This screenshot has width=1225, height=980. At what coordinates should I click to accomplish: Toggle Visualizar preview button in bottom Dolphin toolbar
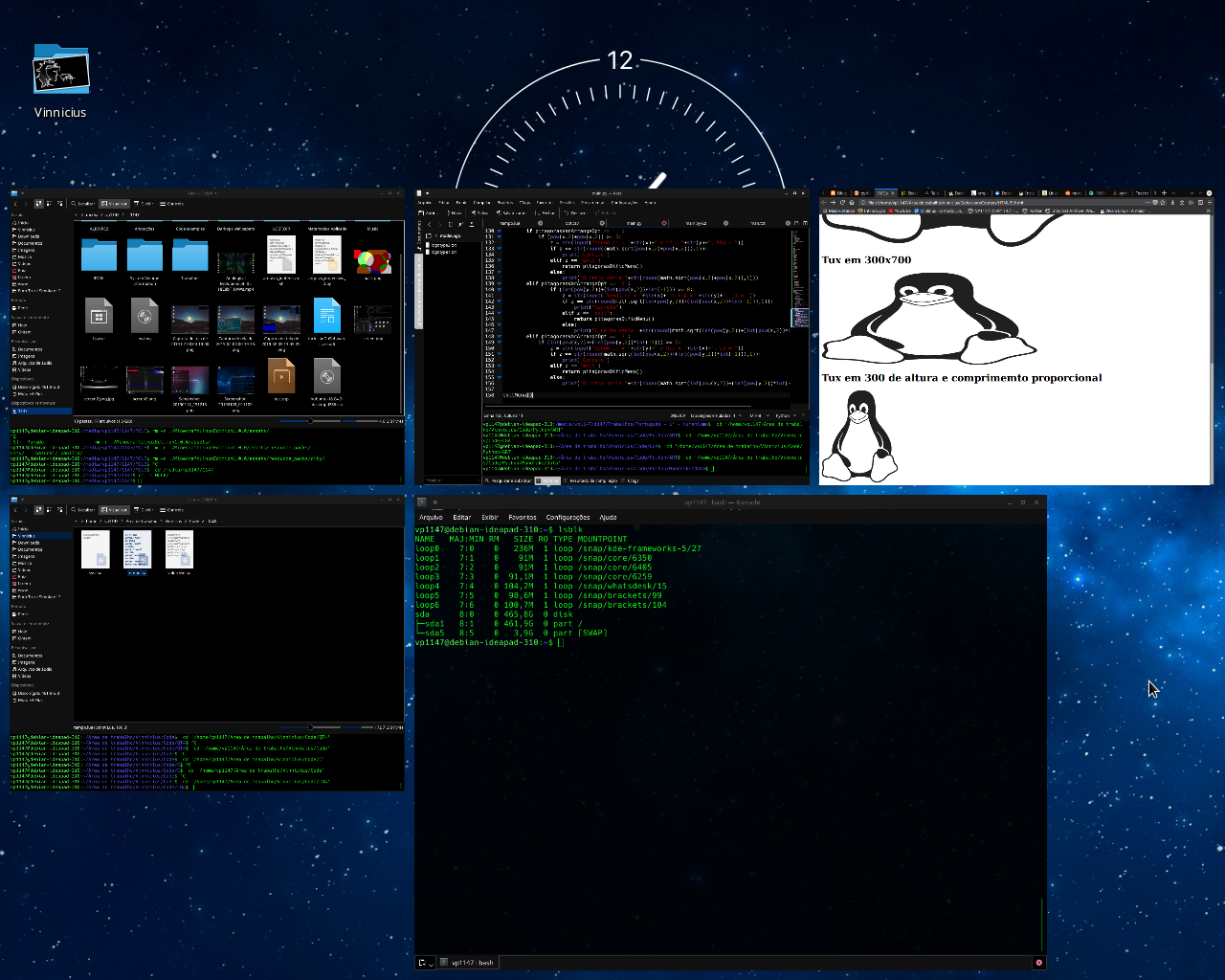[115, 509]
